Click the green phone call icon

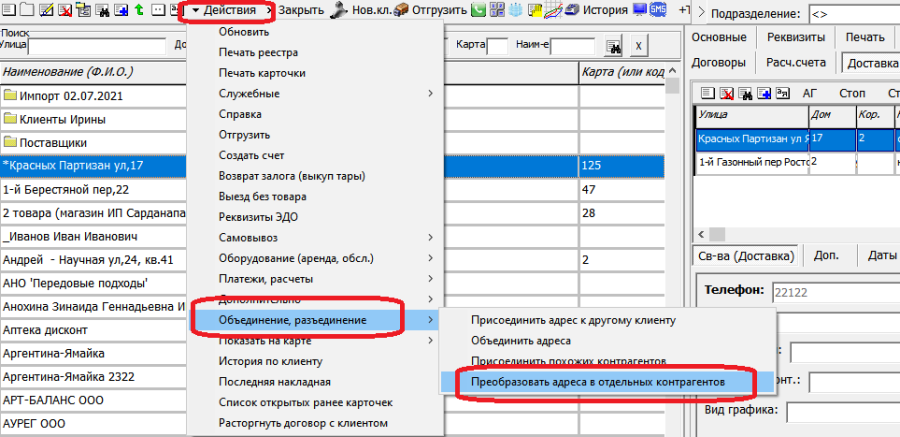pyautogui.click(x=480, y=10)
